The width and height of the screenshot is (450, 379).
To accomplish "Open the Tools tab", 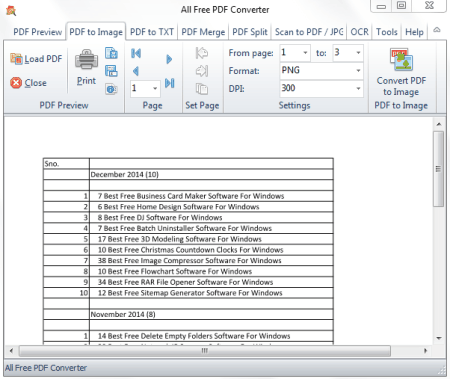I will [x=387, y=32].
